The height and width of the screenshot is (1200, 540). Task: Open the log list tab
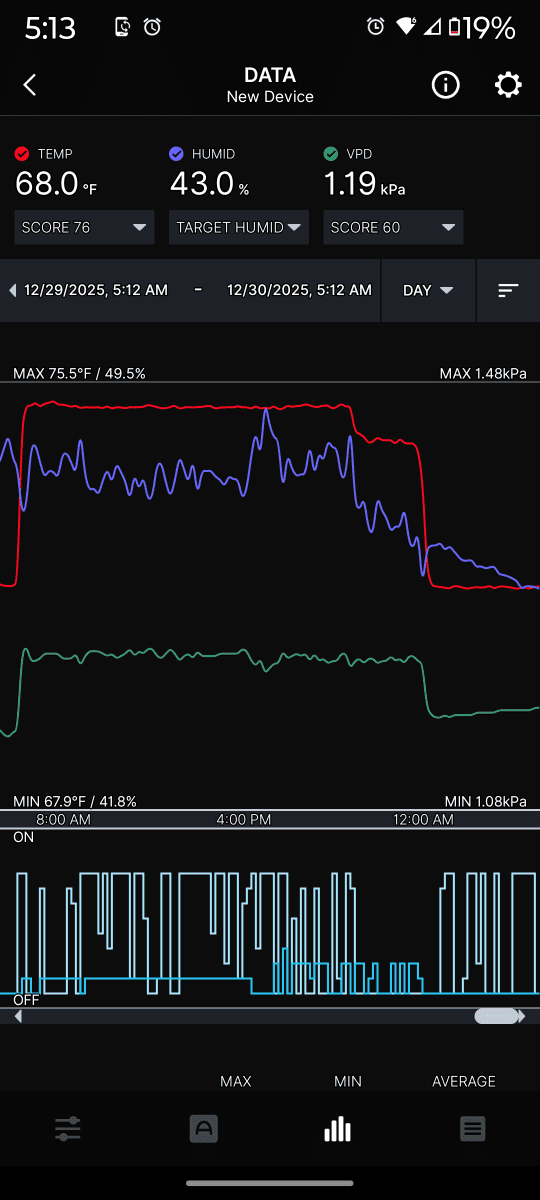click(473, 1129)
